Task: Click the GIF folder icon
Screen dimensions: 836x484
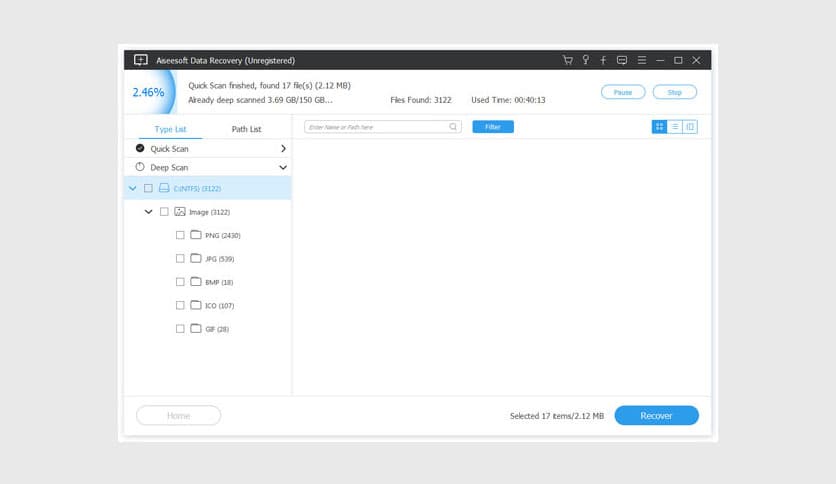Action: pyautogui.click(x=196, y=328)
